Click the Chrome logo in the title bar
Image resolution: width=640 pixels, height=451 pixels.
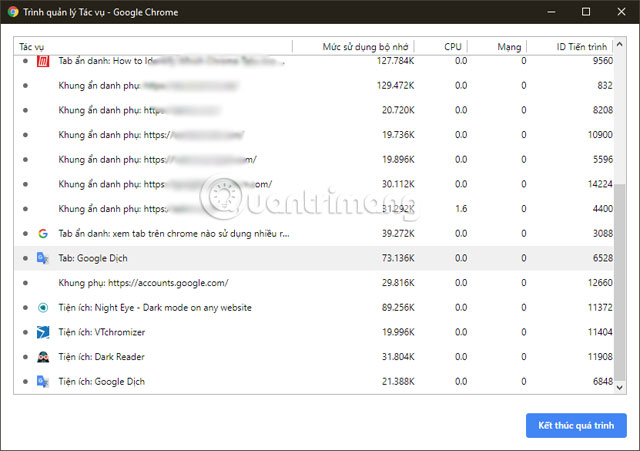coord(13,12)
